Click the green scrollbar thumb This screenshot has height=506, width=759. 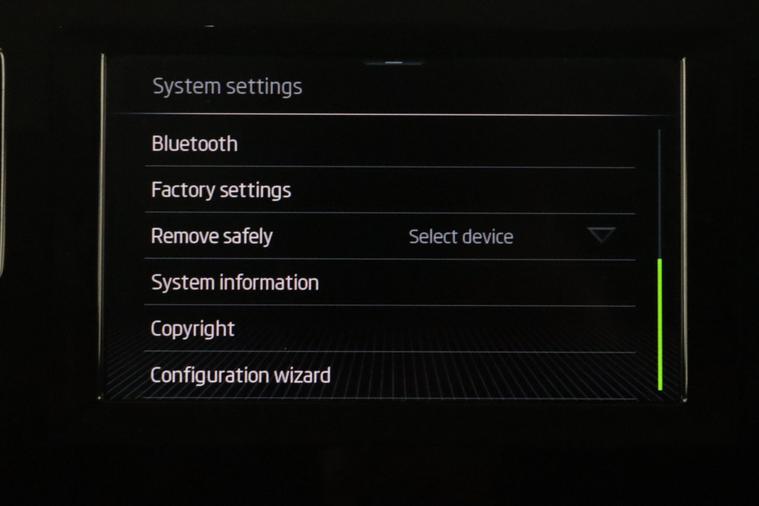(x=660, y=324)
